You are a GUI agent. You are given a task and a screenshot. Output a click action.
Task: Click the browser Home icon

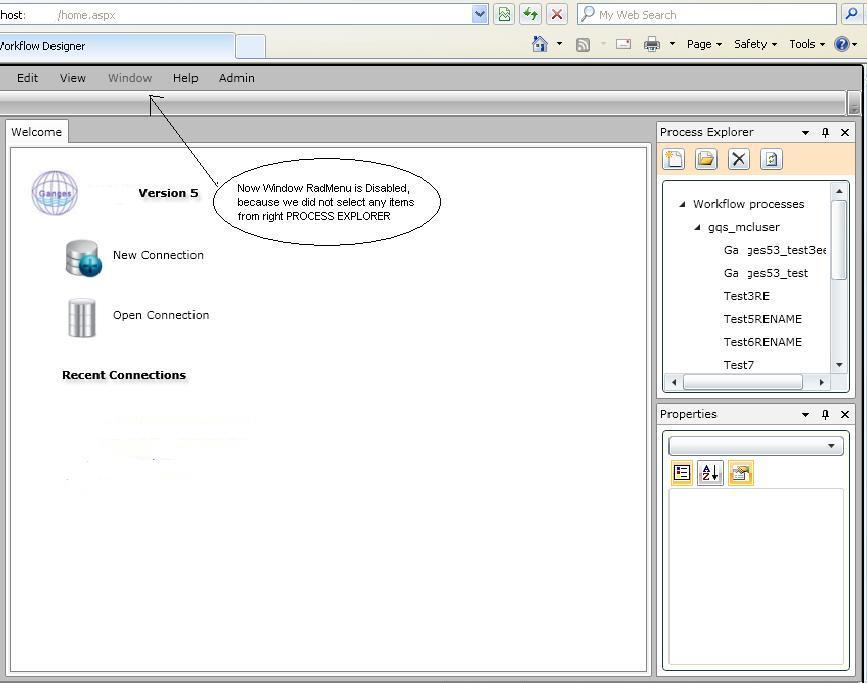point(540,44)
